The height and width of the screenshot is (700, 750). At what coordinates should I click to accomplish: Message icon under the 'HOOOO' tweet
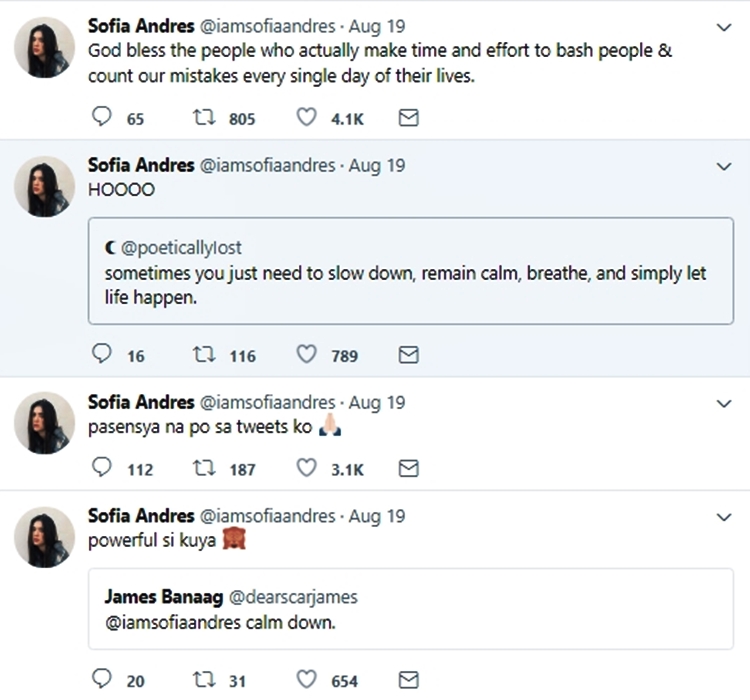(408, 355)
